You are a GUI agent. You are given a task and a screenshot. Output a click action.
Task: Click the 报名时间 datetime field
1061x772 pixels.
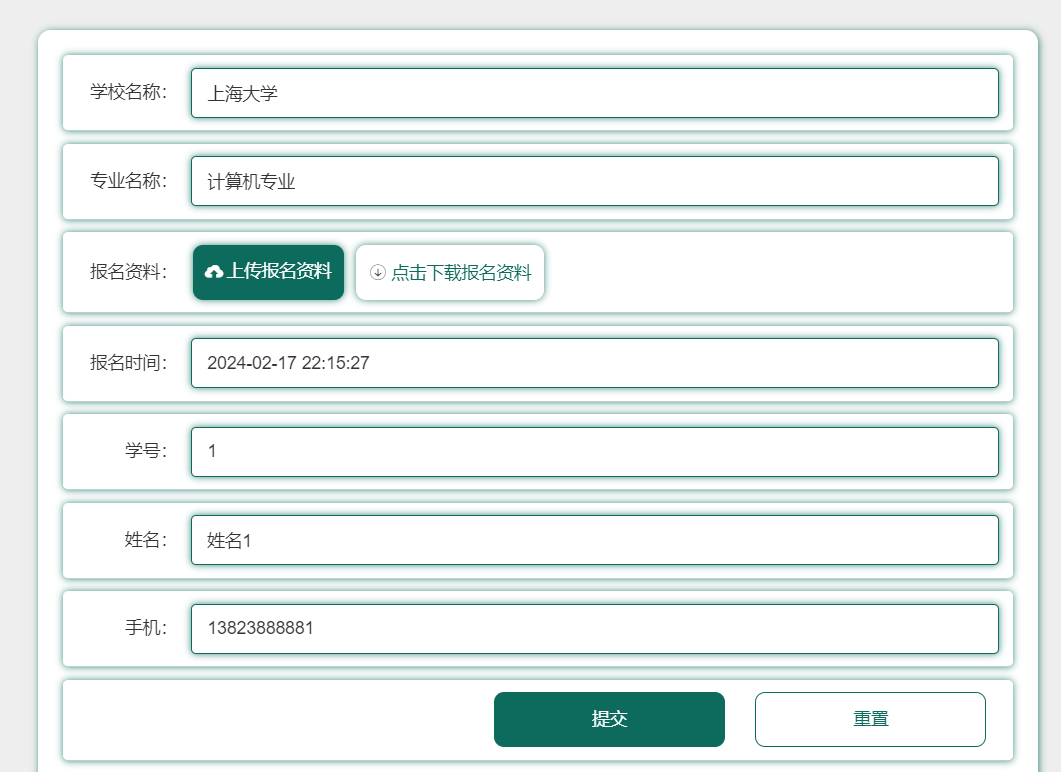pyautogui.click(x=595, y=363)
